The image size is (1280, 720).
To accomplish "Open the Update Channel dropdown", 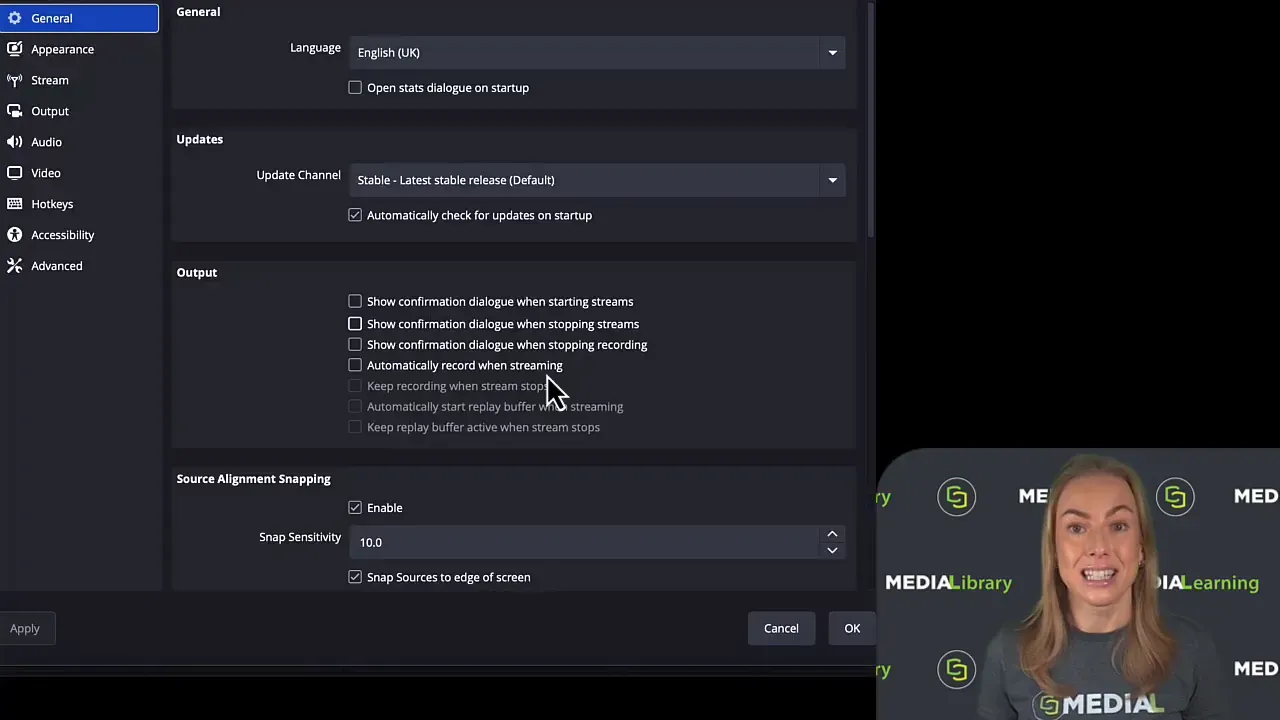I will pyautogui.click(x=597, y=180).
